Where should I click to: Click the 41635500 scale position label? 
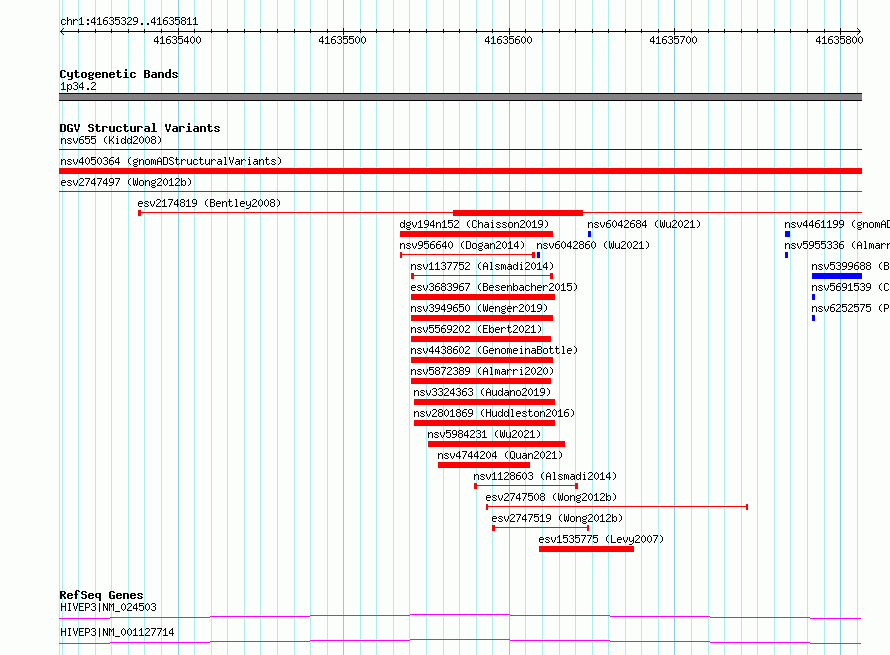(342, 40)
